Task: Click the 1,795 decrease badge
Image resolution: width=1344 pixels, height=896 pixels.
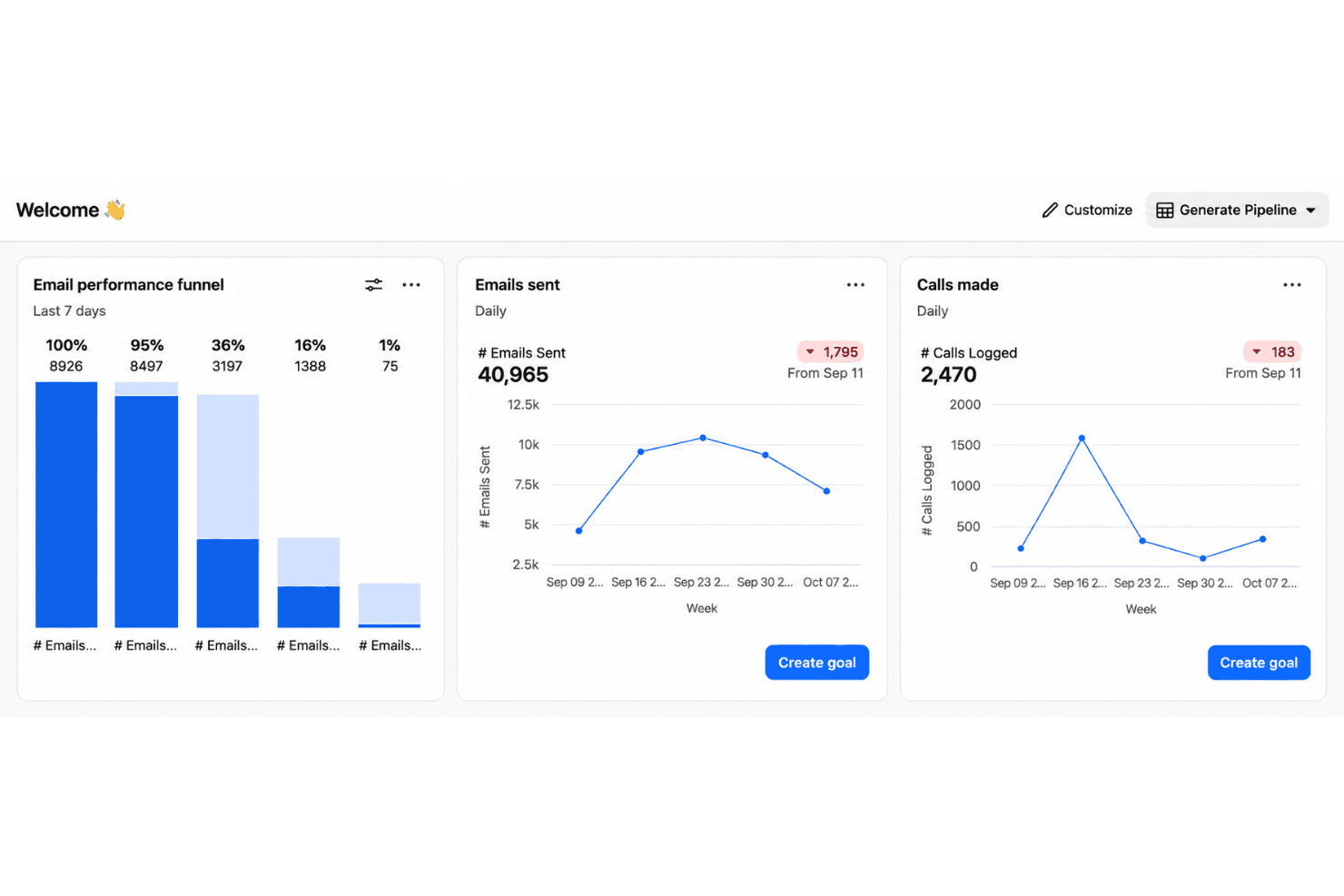Action: (830, 352)
